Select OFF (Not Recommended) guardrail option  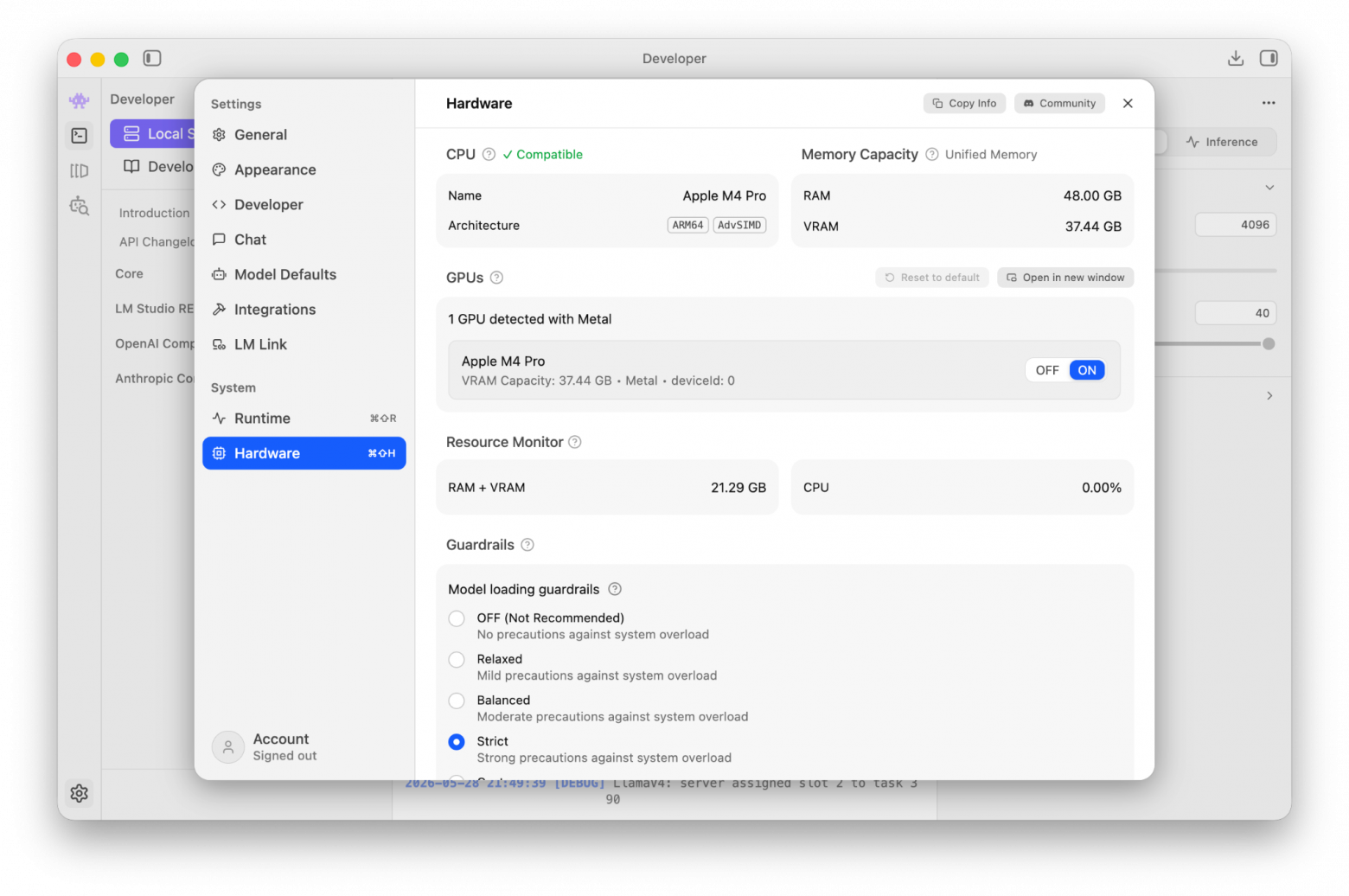pyautogui.click(x=457, y=618)
